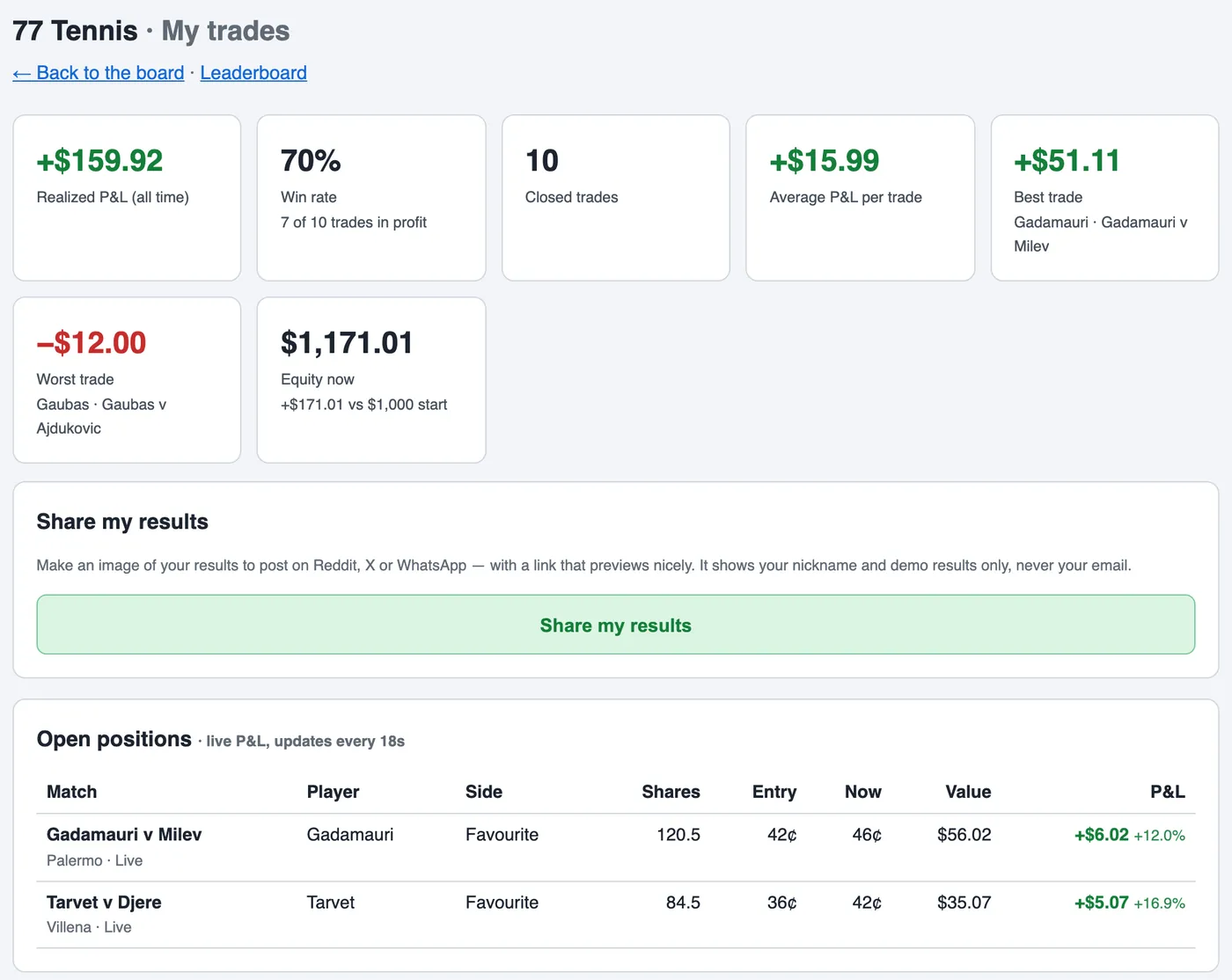Viewport: 1232px width, 980px height.
Task: Click the 'Realized P&L (all time)' label
Action: click(113, 197)
